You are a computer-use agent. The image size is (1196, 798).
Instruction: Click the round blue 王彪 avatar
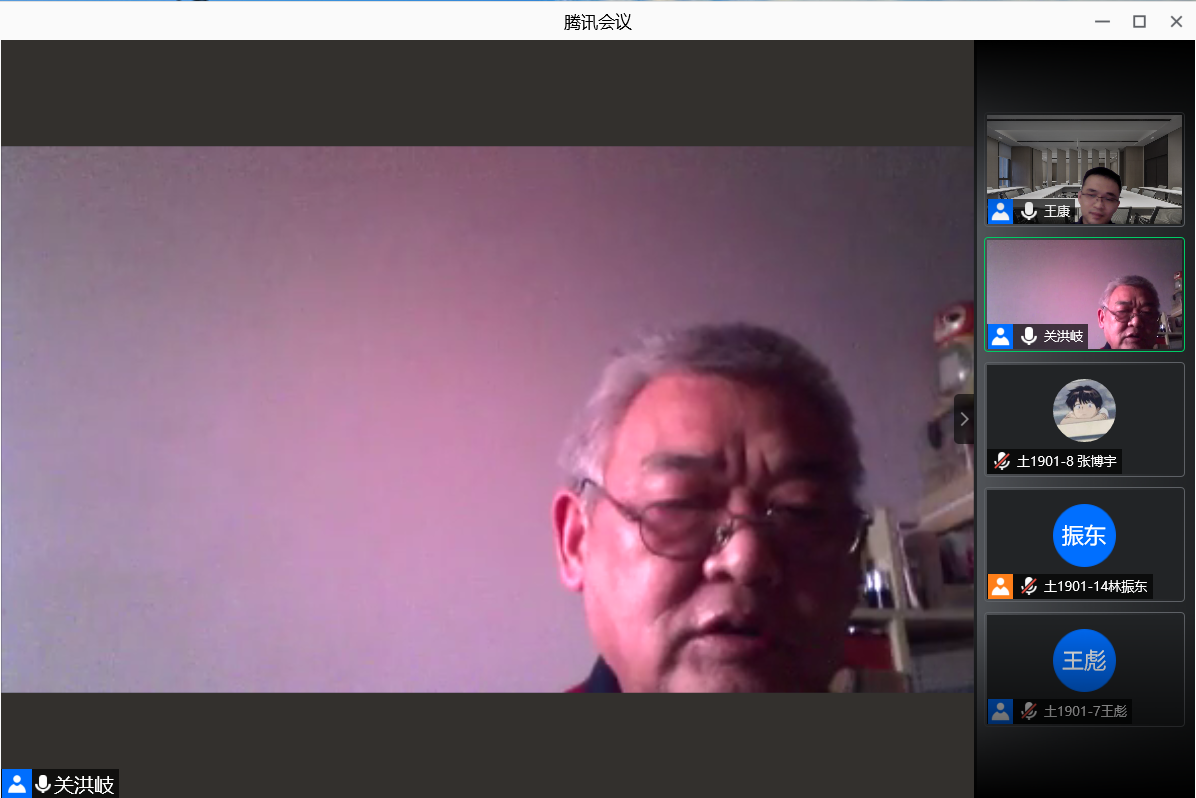[1084, 661]
